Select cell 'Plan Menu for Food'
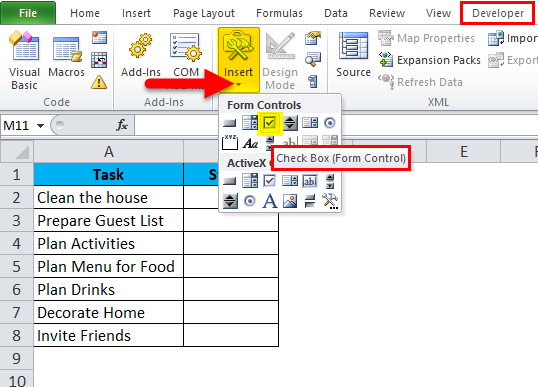This screenshot has width=538, height=387. click(109, 266)
